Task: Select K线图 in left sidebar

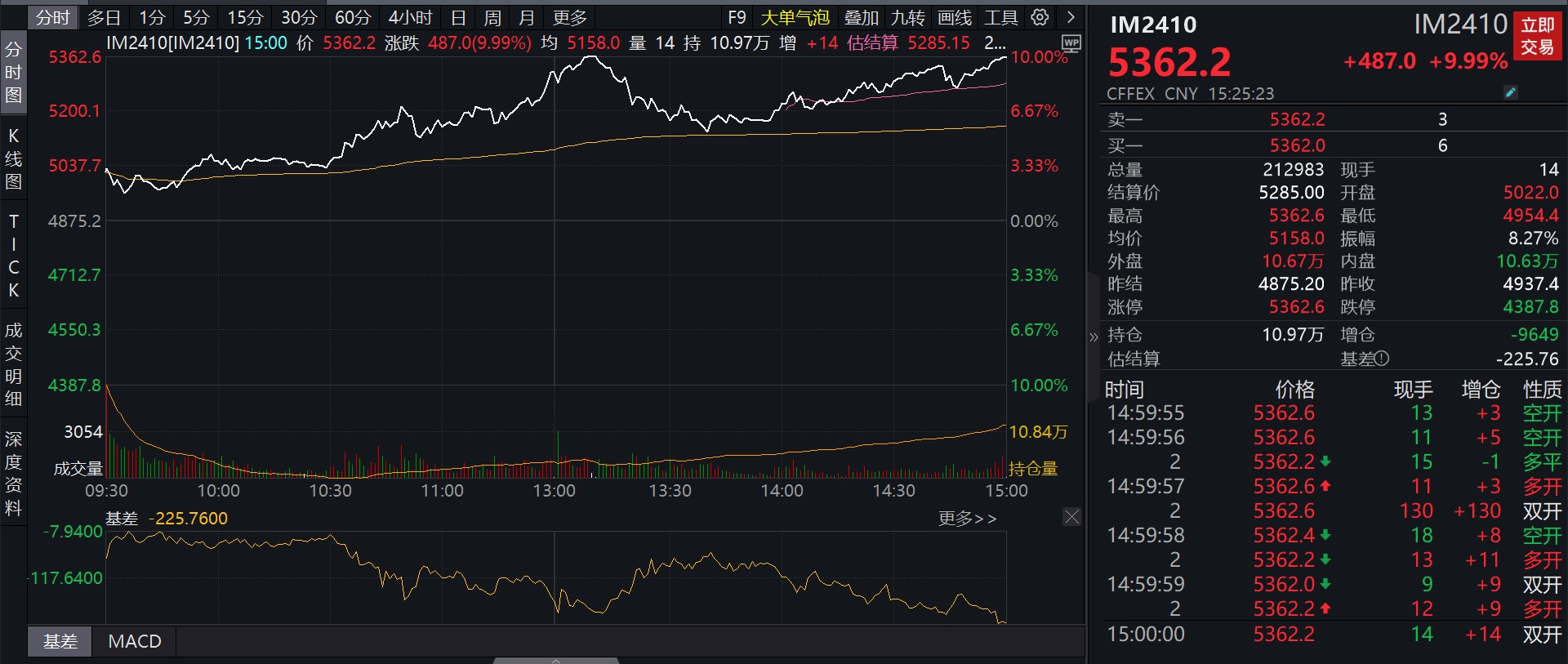Action: 13,158
